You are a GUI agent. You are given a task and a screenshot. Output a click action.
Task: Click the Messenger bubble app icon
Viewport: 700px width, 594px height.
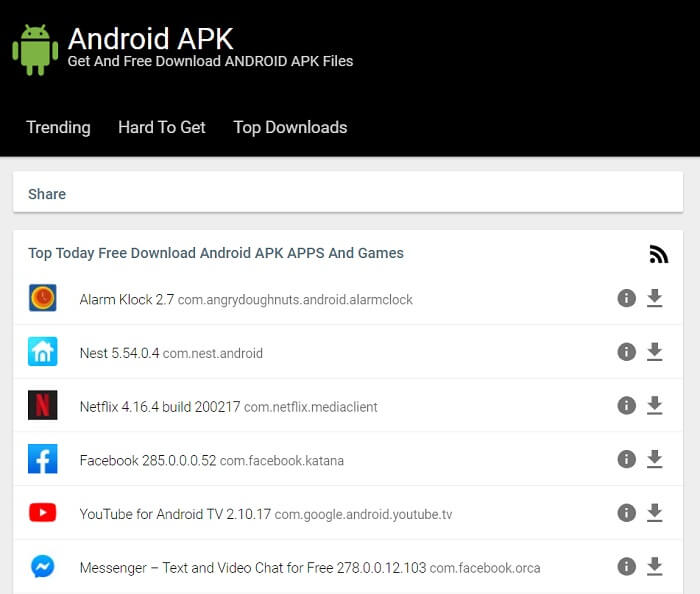tap(42, 566)
